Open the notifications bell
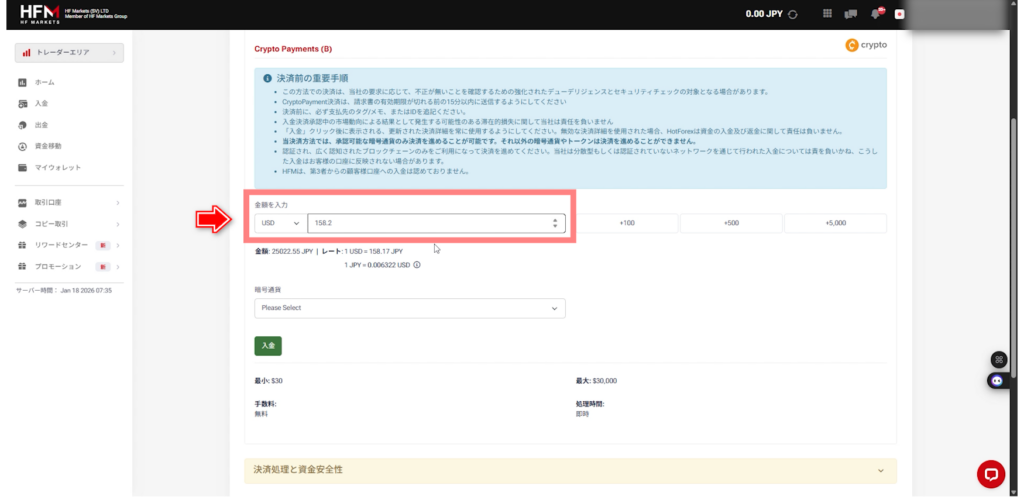This screenshot has width=1024, height=503. click(x=877, y=14)
